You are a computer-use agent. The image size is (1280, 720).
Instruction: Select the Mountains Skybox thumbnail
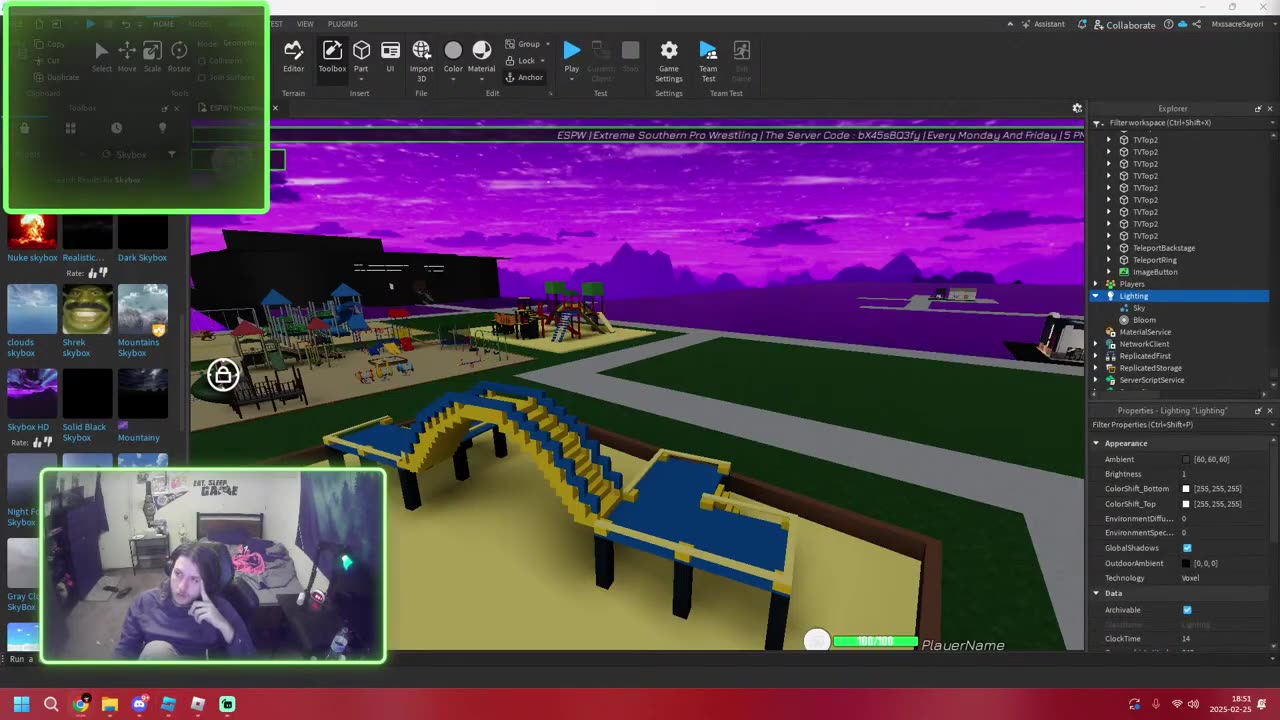(142, 309)
